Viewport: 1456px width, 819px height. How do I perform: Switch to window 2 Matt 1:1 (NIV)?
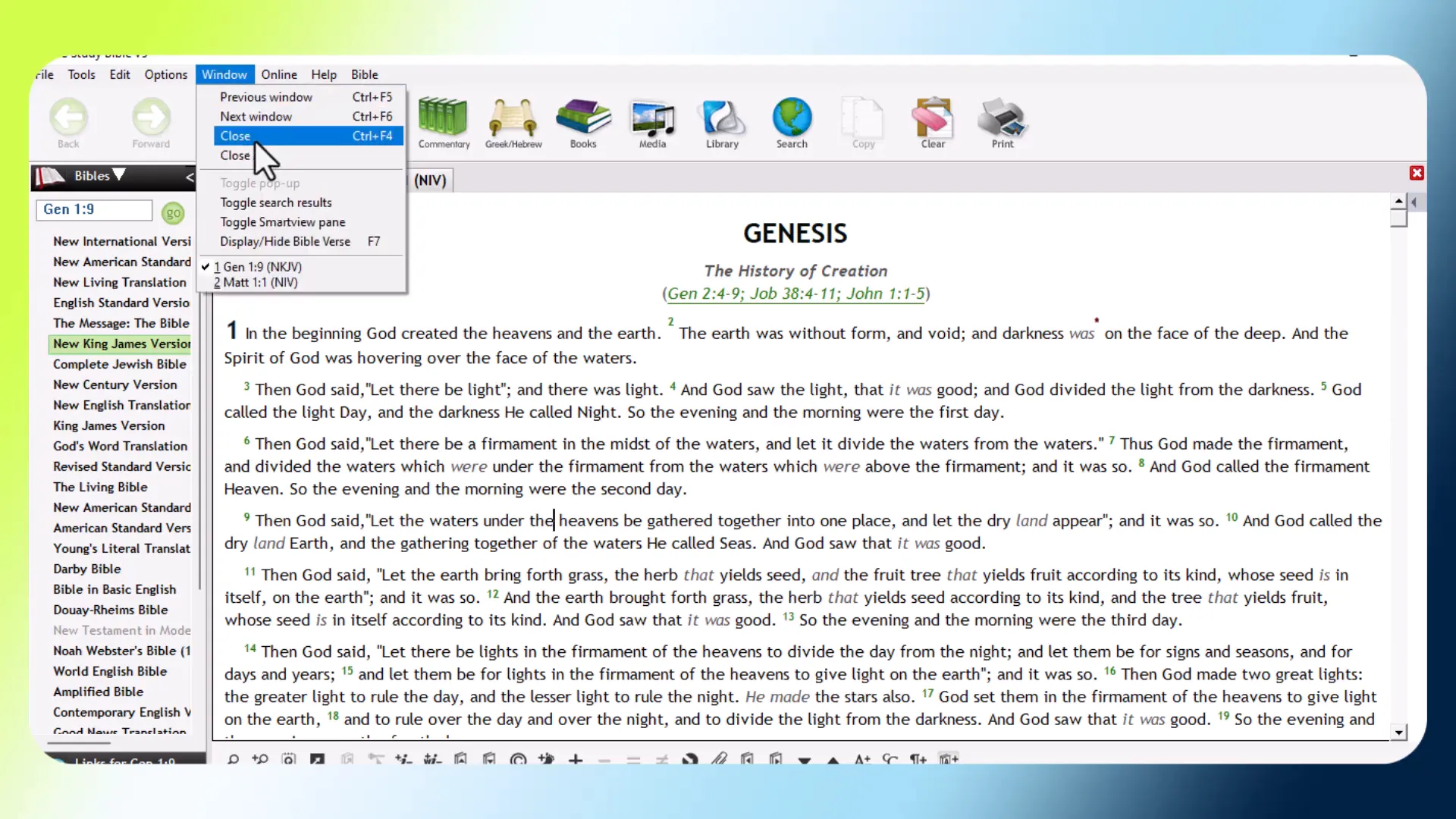tap(256, 282)
